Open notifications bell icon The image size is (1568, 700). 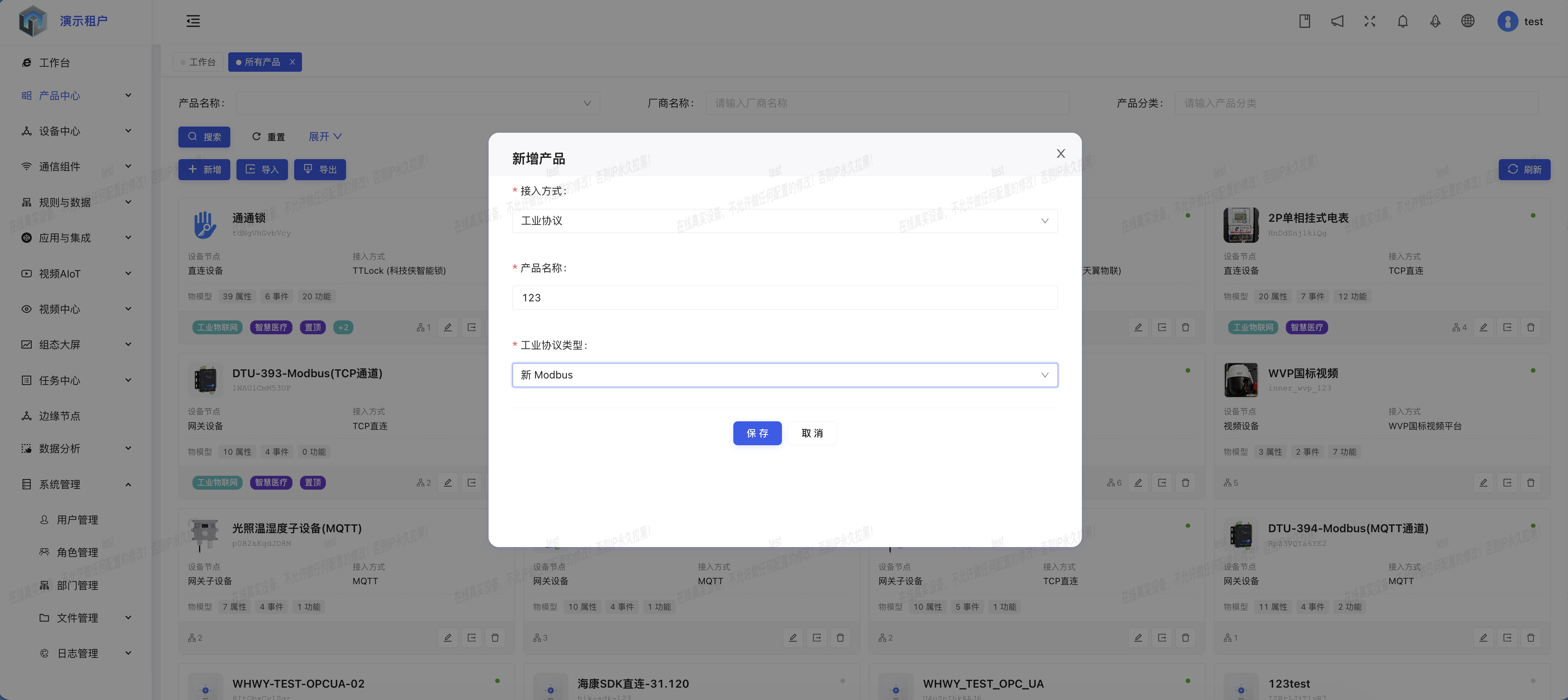[x=1402, y=21]
